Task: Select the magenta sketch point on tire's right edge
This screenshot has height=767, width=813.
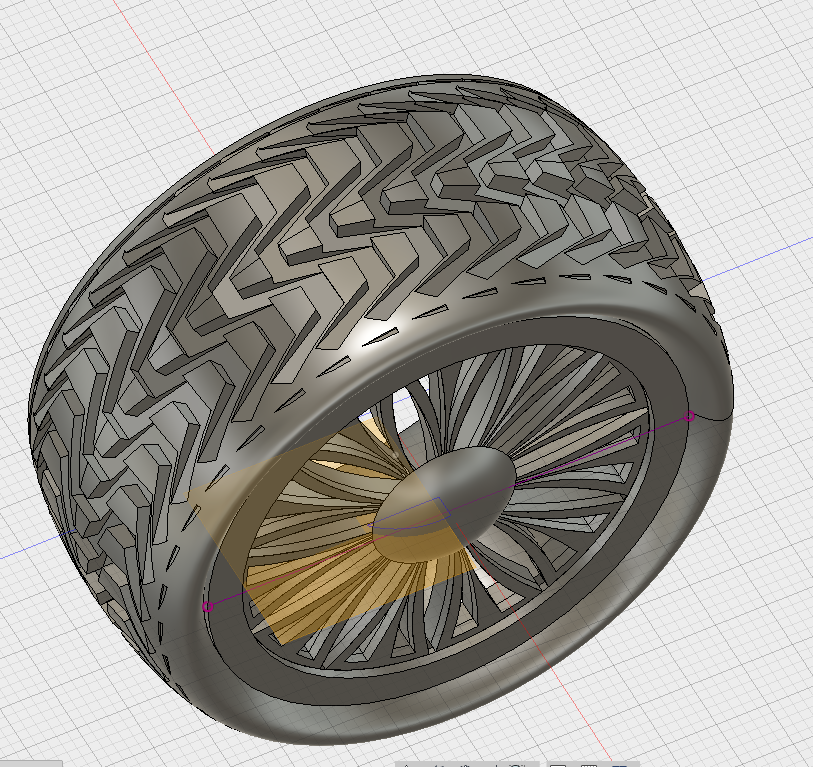Action: click(x=689, y=416)
